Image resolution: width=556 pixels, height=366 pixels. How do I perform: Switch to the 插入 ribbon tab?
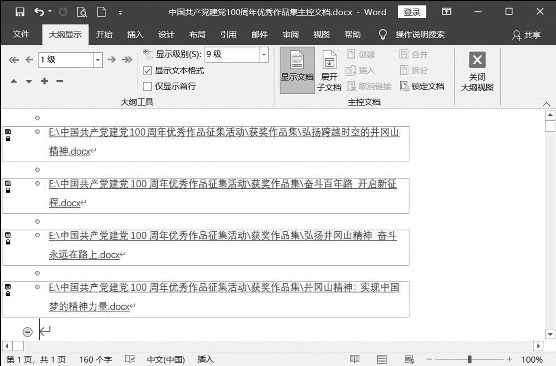(135, 34)
